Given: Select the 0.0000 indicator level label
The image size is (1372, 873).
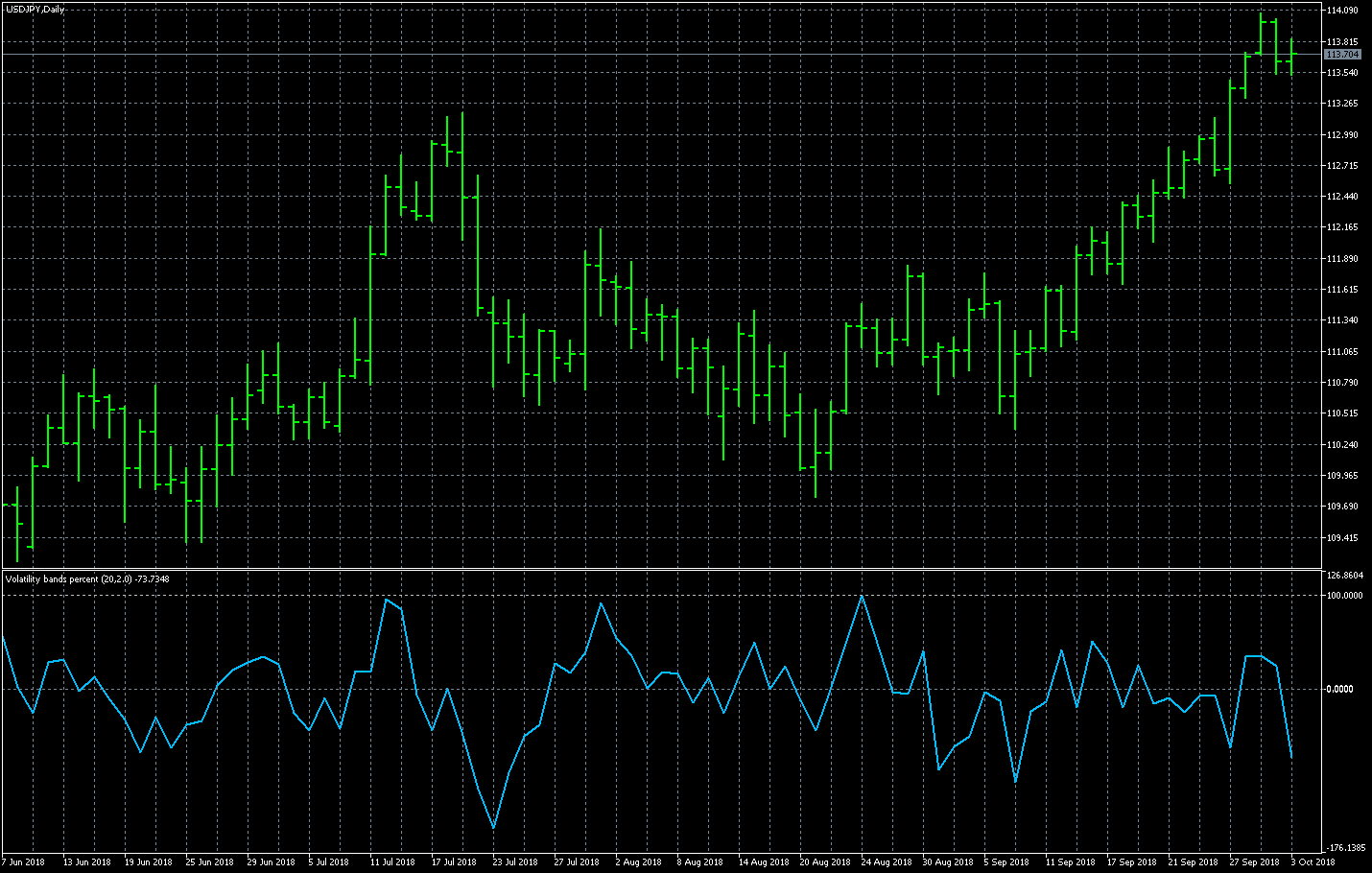Looking at the screenshot, I should [1340, 689].
